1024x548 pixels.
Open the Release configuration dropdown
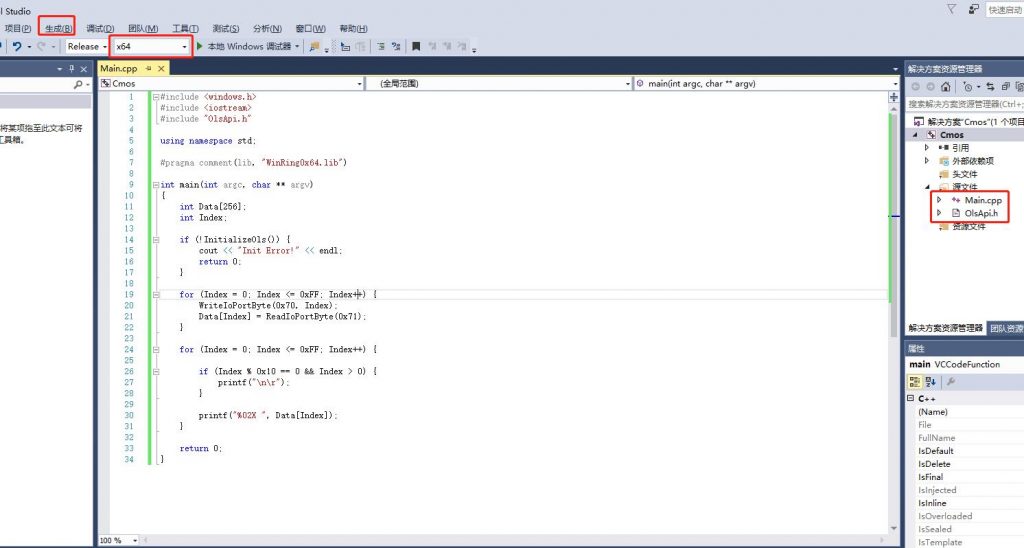(84, 46)
